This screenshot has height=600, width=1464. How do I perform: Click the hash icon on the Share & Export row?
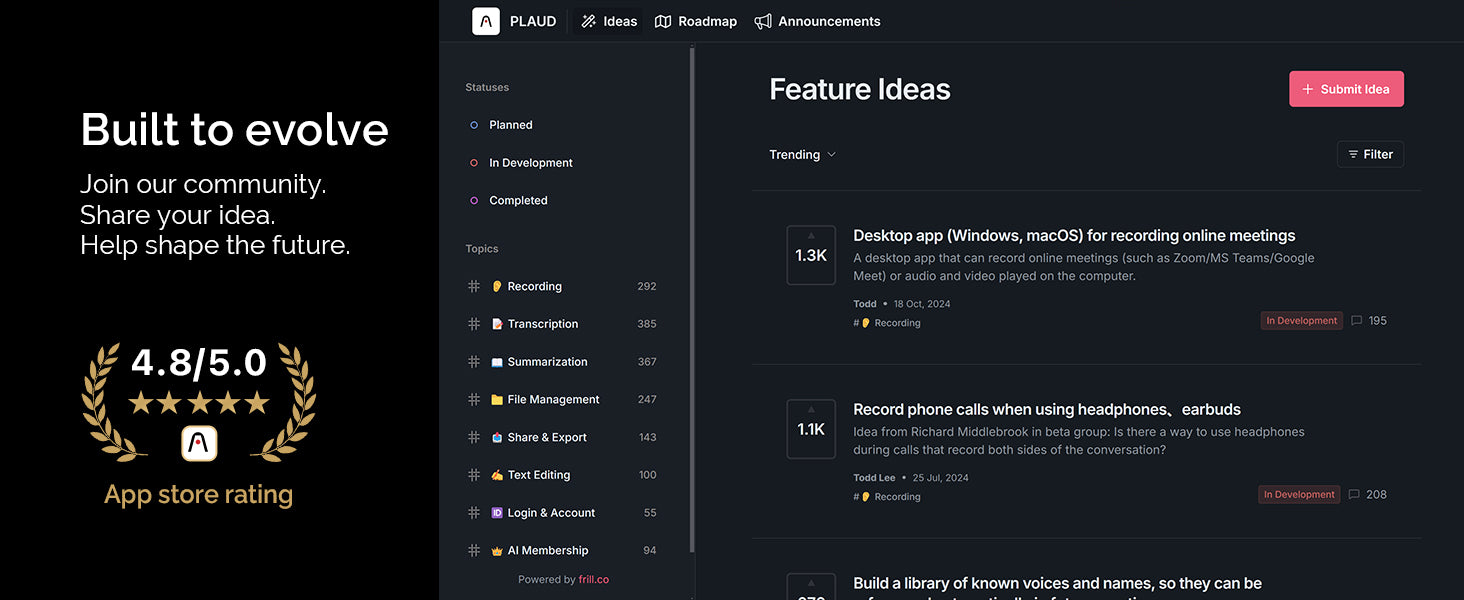[474, 437]
